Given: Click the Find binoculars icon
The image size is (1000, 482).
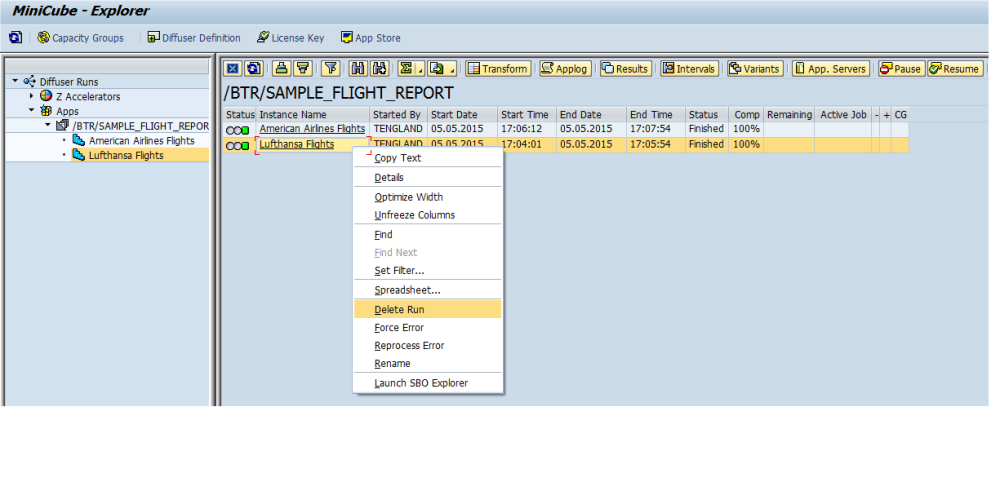Looking at the screenshot, I should click(358, 69).
